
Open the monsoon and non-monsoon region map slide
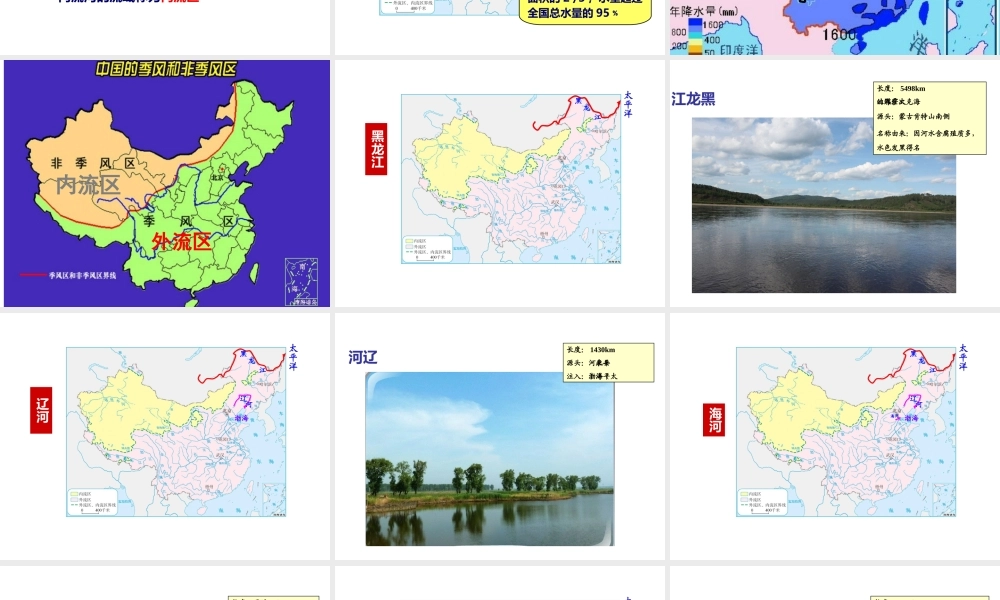[x=166, y=183]
